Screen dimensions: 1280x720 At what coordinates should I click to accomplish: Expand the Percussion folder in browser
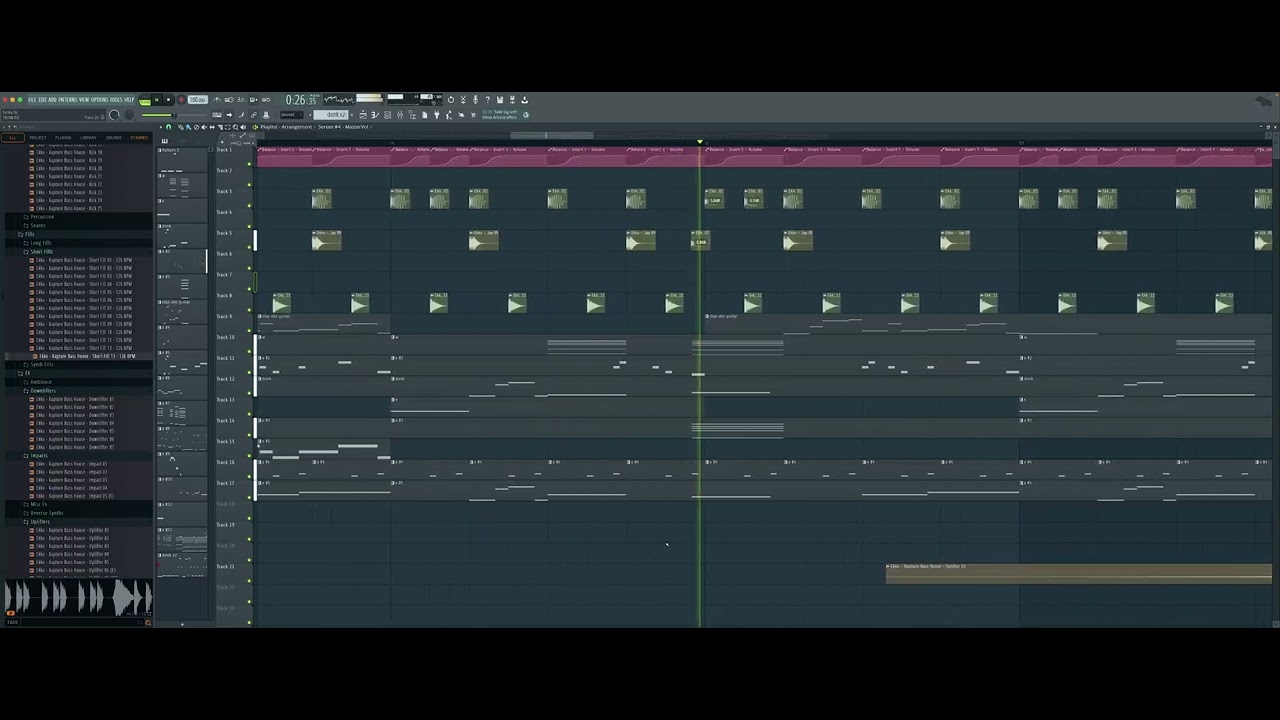(x=41, y=217)
